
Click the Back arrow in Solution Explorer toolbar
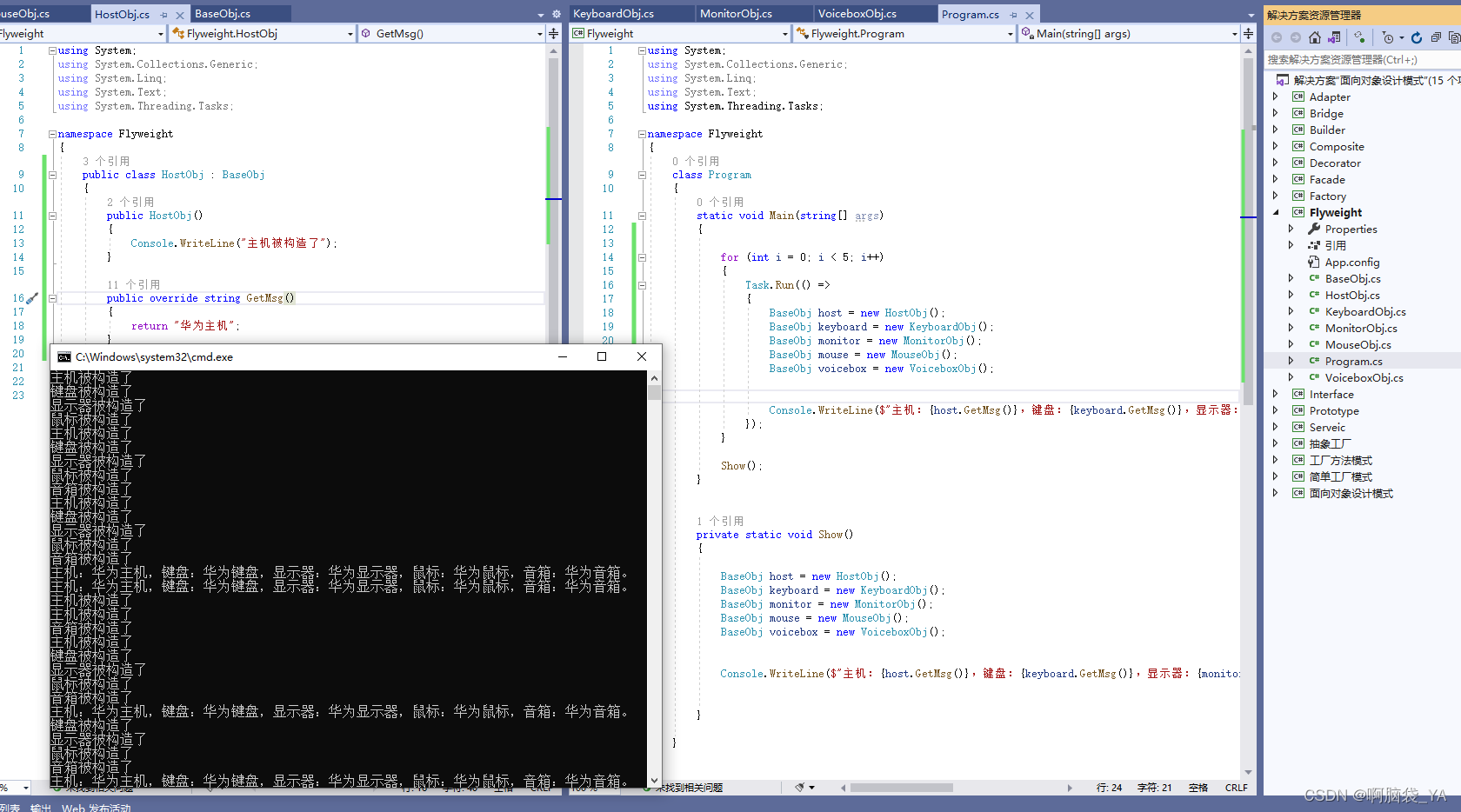click(x=1277, y=37)
